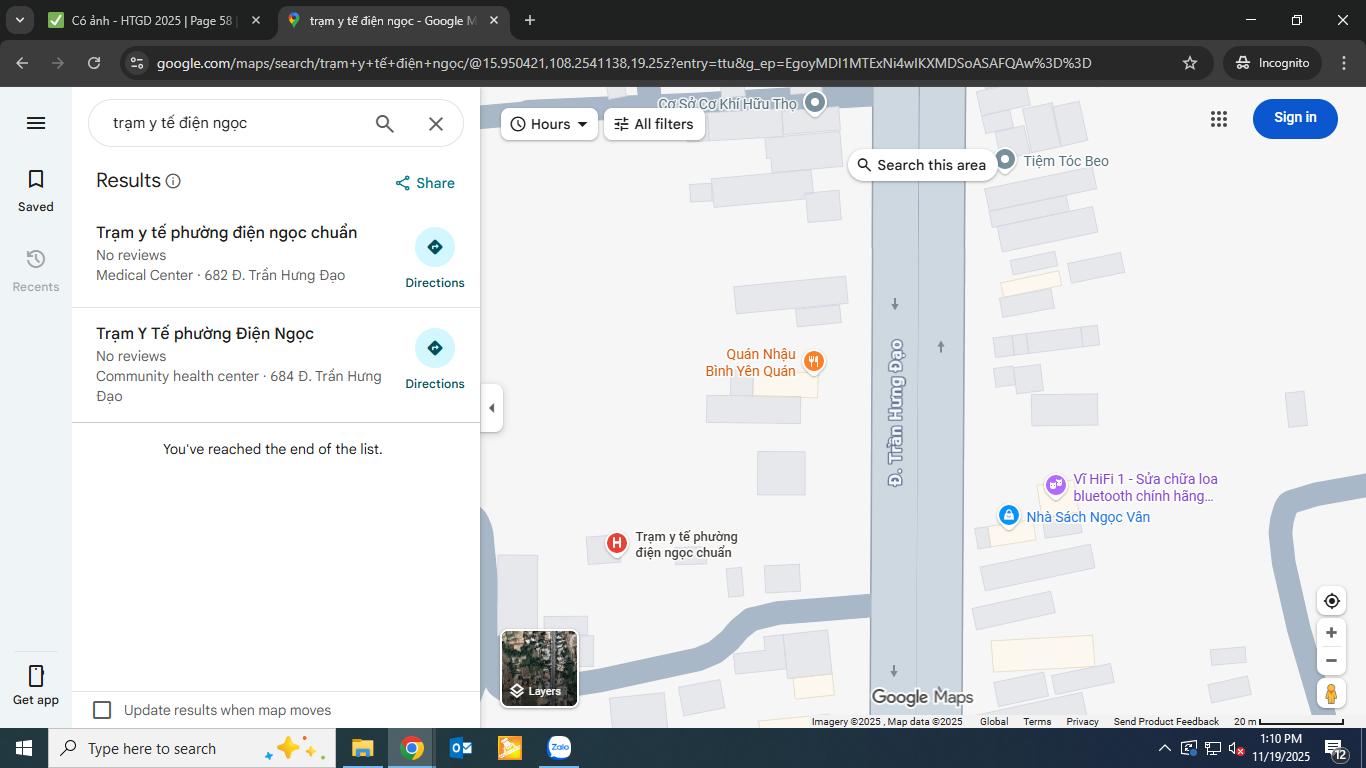
Task: Clear the search box with X
Action: tap(436, 123)
